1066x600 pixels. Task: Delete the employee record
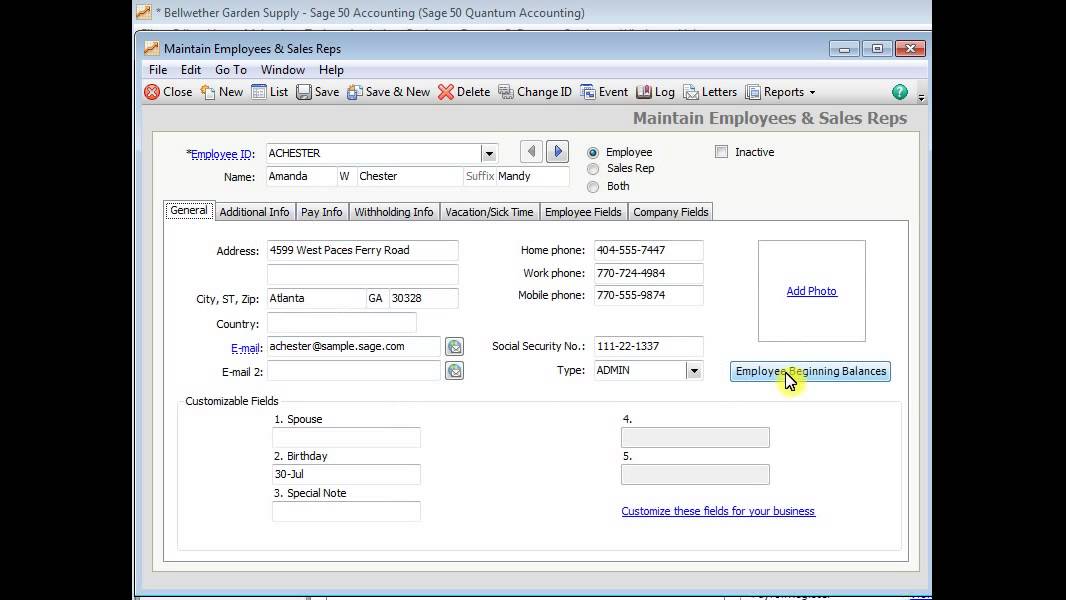pyautogui.click(x=464, y=92)
